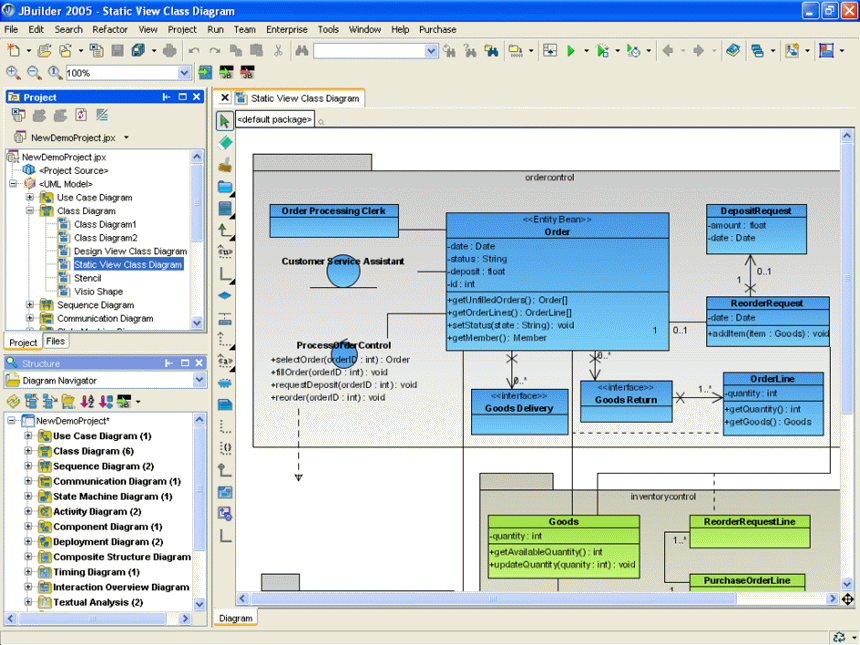
Task: Click the toolbar search input field
Action: tap(369, 51)
